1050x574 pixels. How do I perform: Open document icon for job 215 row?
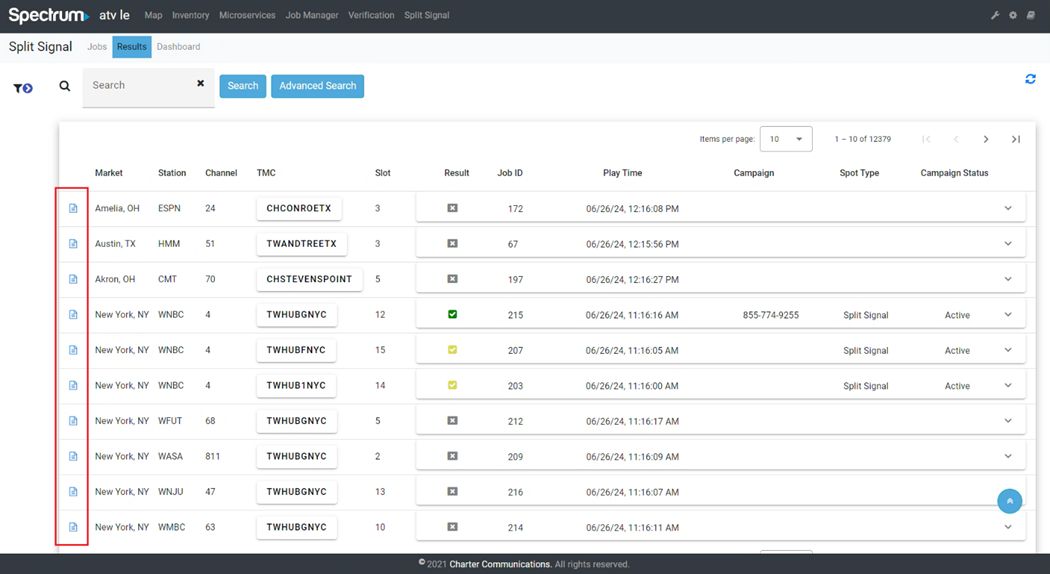pyautogui.click(x=73, y=315)
